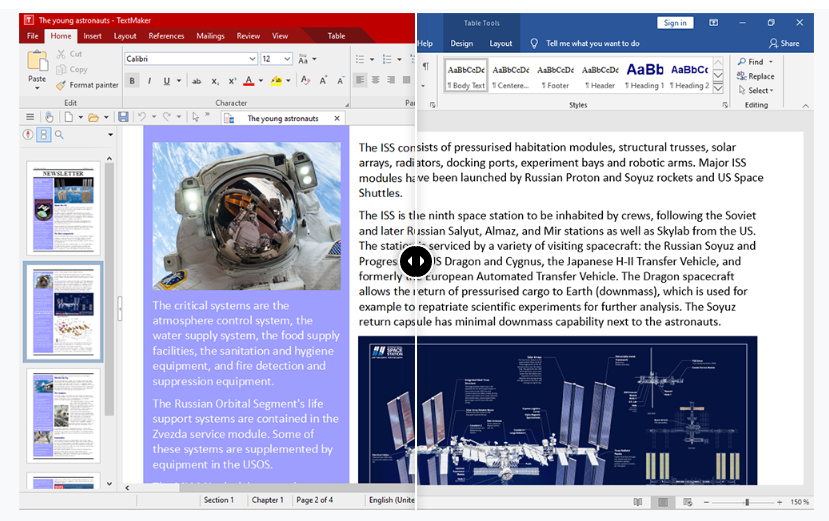Open the Calibri font name dropdown
The height and width of the screenshot is (521, 829).
(252, 59)
